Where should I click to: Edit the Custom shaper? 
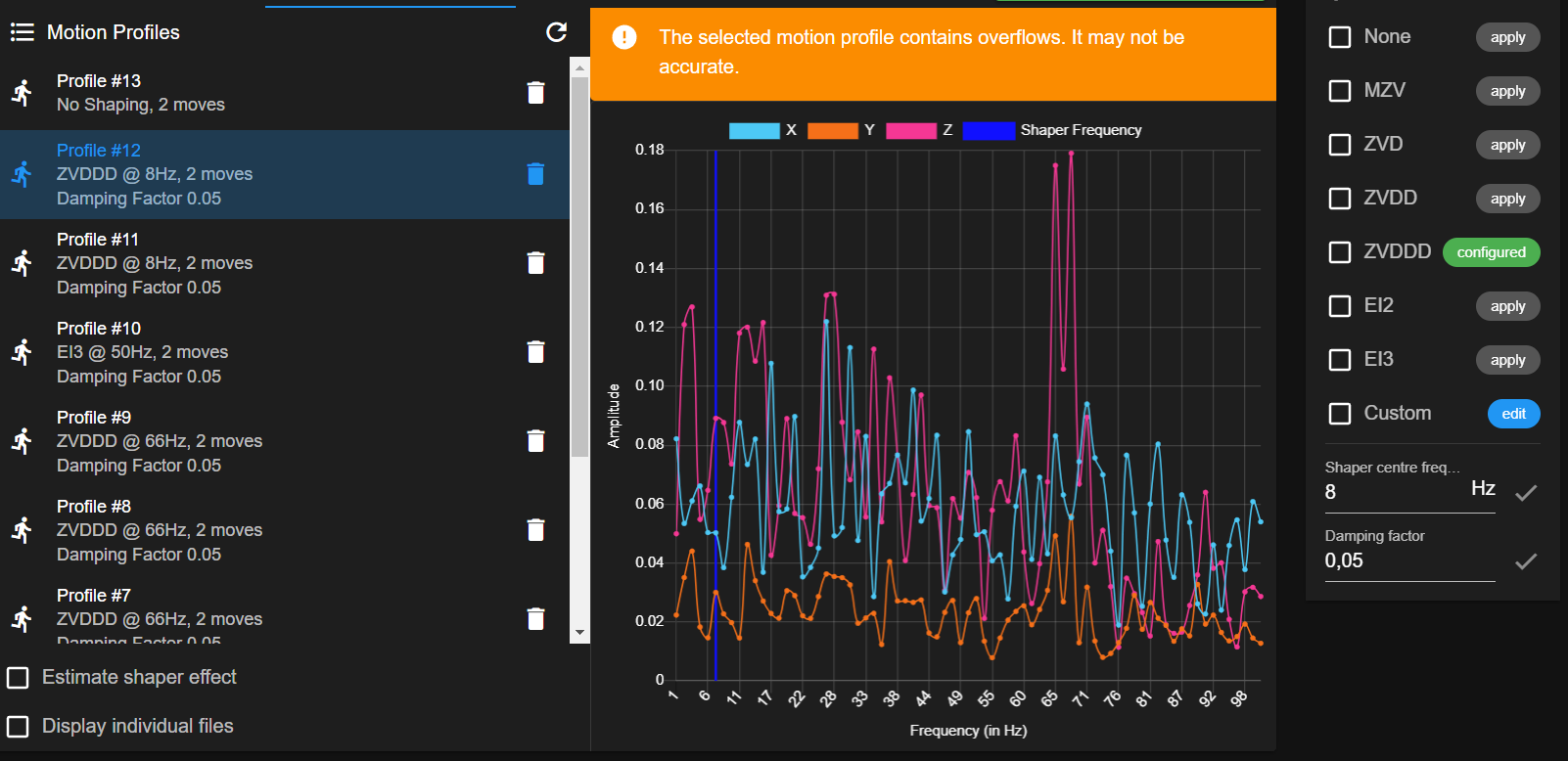(x=1513, y=414)
